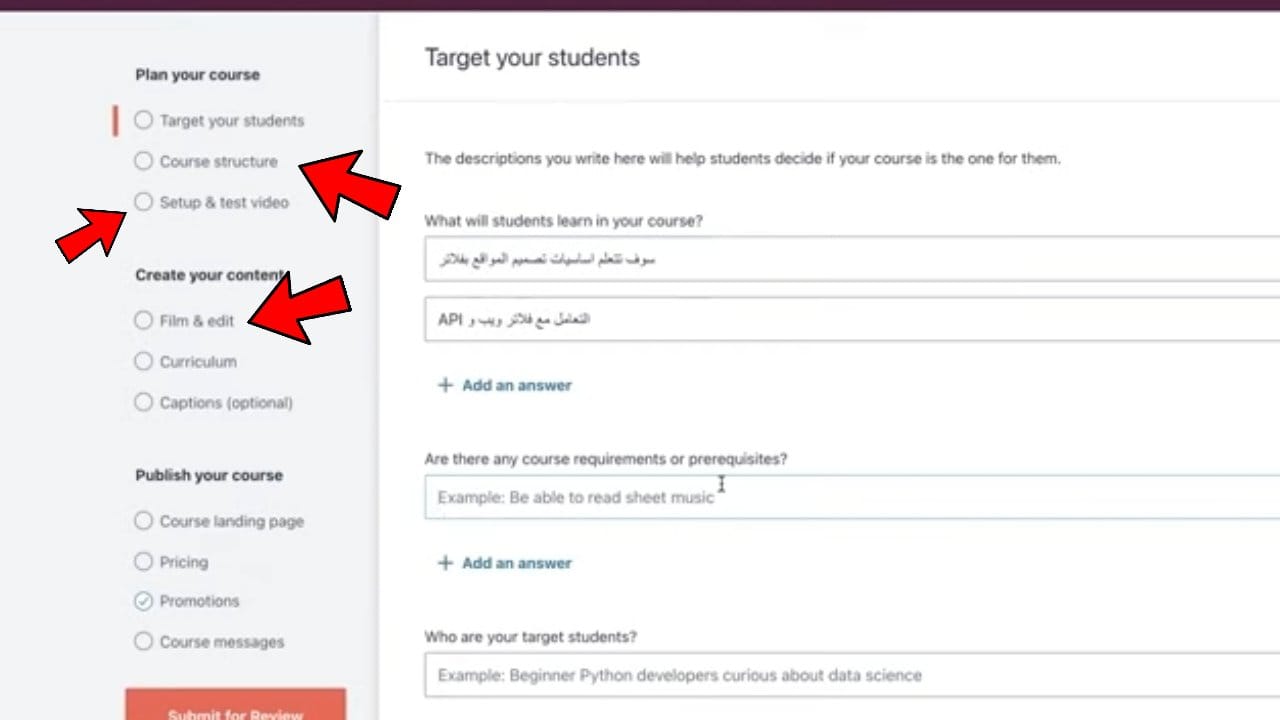Click the plus icon under learning objectives
The width and height of the screenshot is (1280, 720).
[x=445, y=385]
